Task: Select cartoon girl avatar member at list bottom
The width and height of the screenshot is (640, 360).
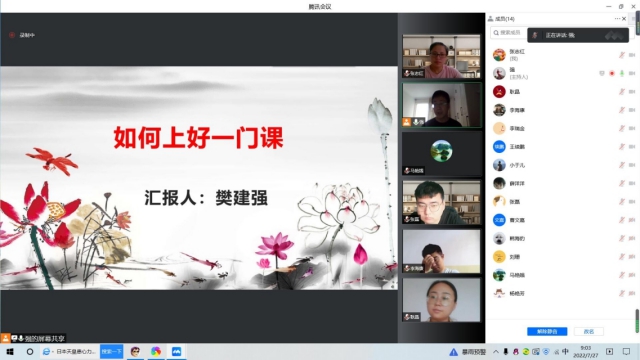Action: [x=499, y=293]
